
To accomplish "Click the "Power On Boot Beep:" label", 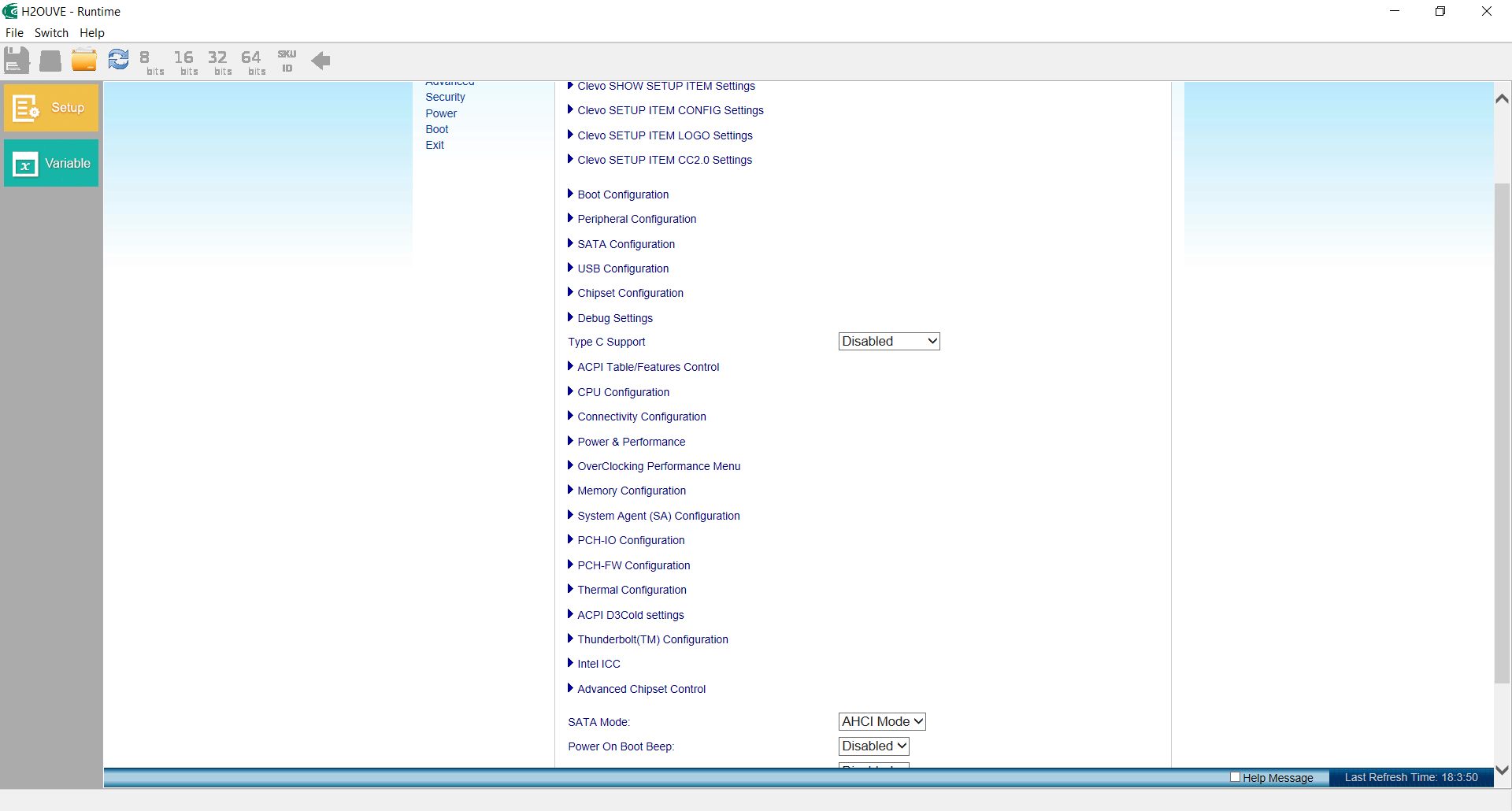I will 621,746.
